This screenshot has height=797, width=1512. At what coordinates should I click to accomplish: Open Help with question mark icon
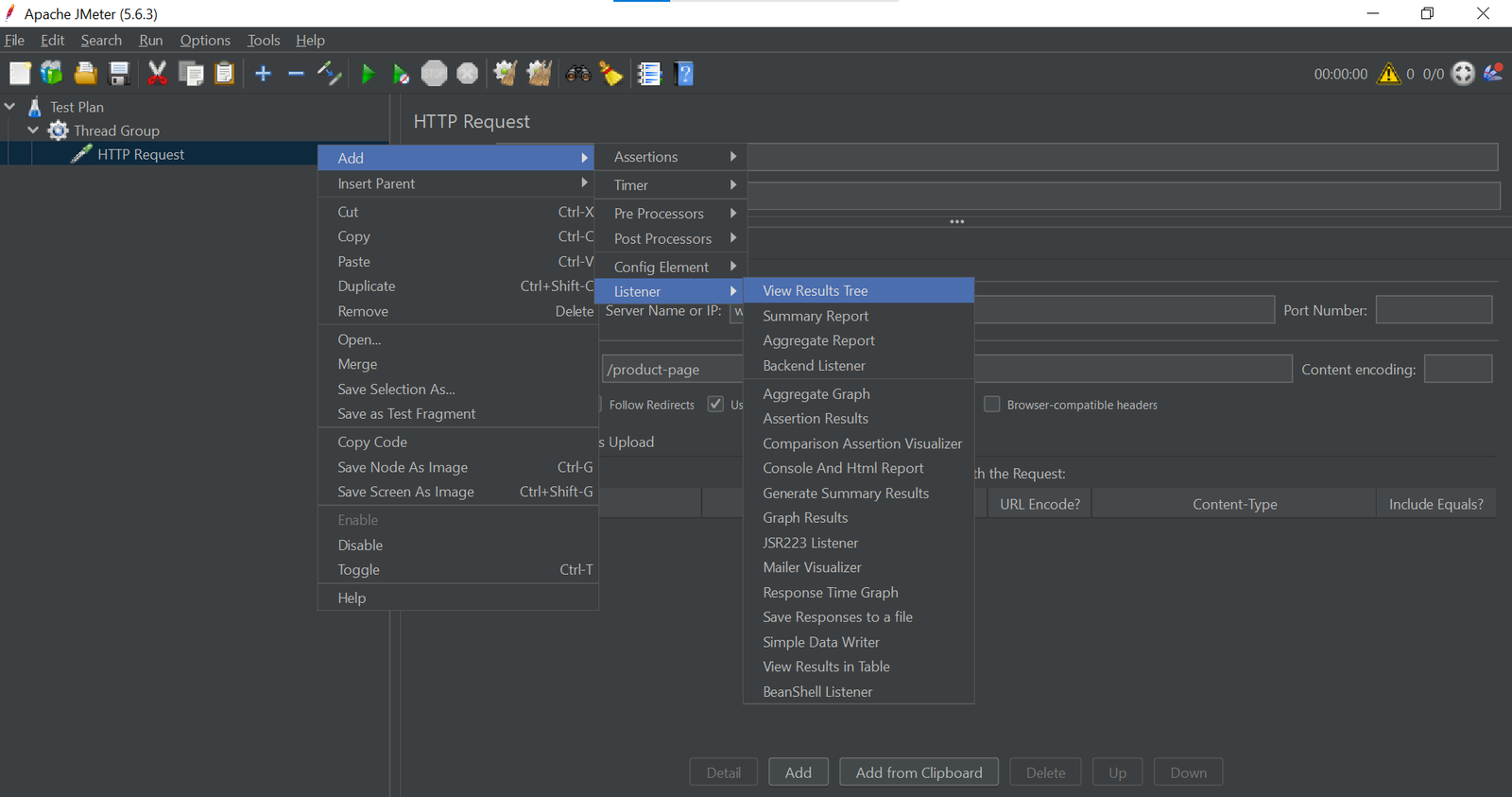(x=684, y=74)
